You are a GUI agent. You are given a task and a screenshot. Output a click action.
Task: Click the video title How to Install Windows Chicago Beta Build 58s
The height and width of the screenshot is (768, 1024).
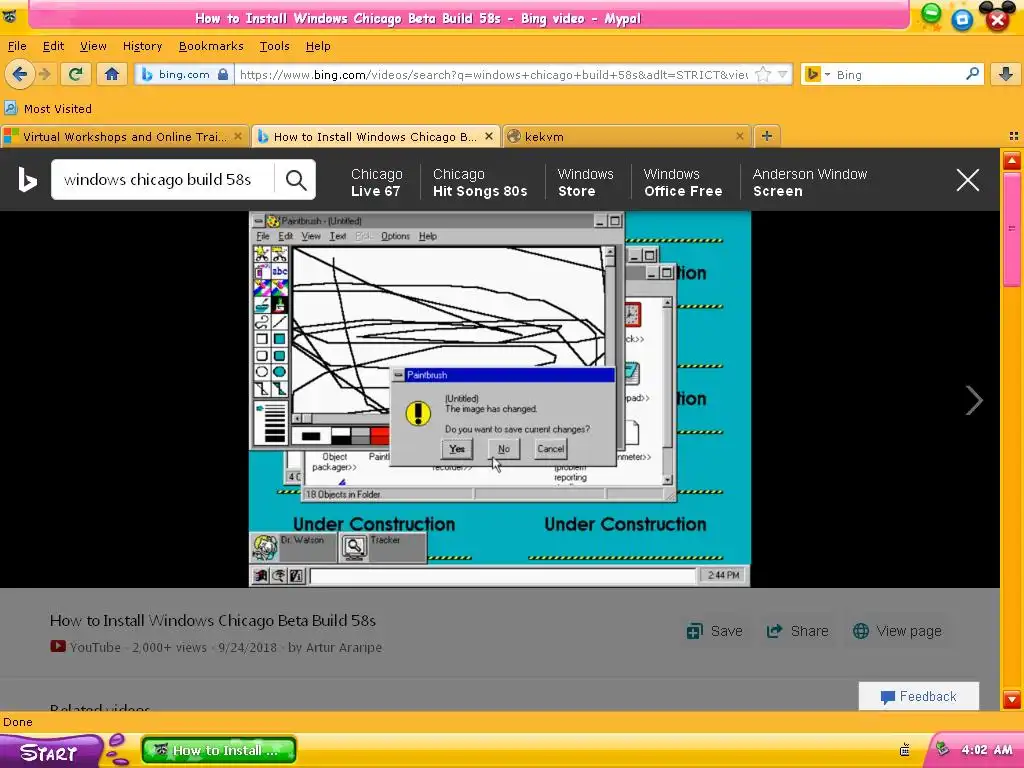[213, 620]
